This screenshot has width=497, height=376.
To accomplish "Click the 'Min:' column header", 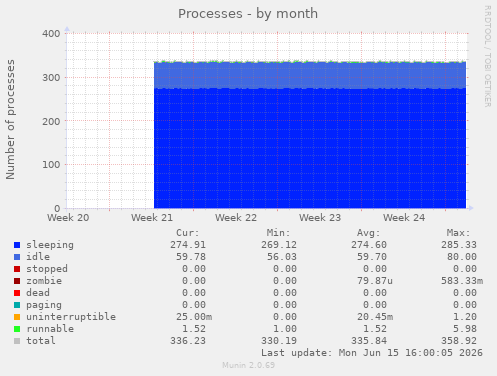I will click(278, 233).
